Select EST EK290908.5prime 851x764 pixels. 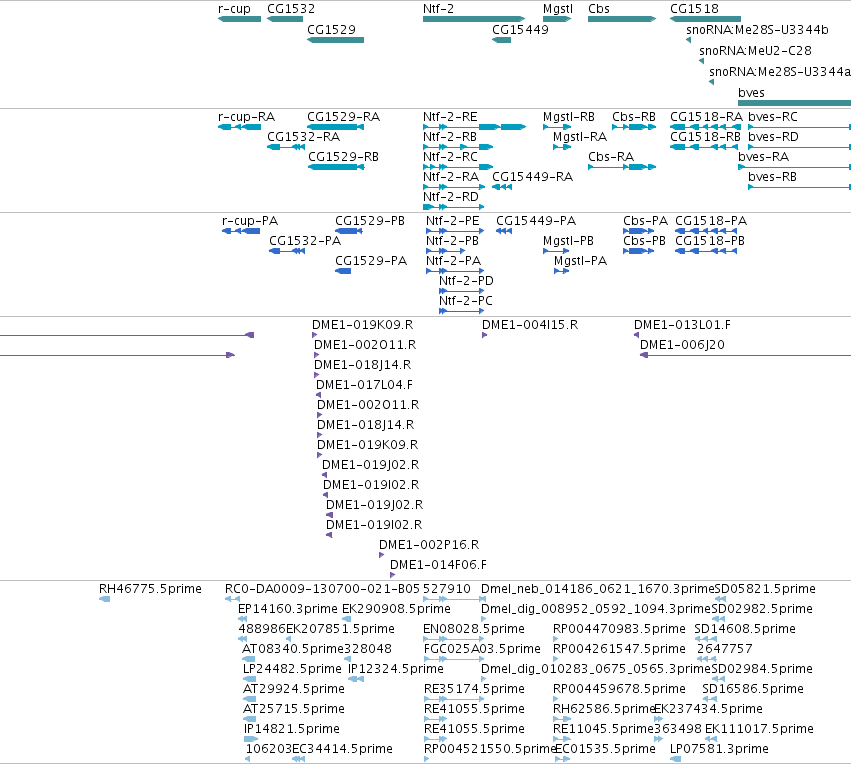click(x=346, y=619)
